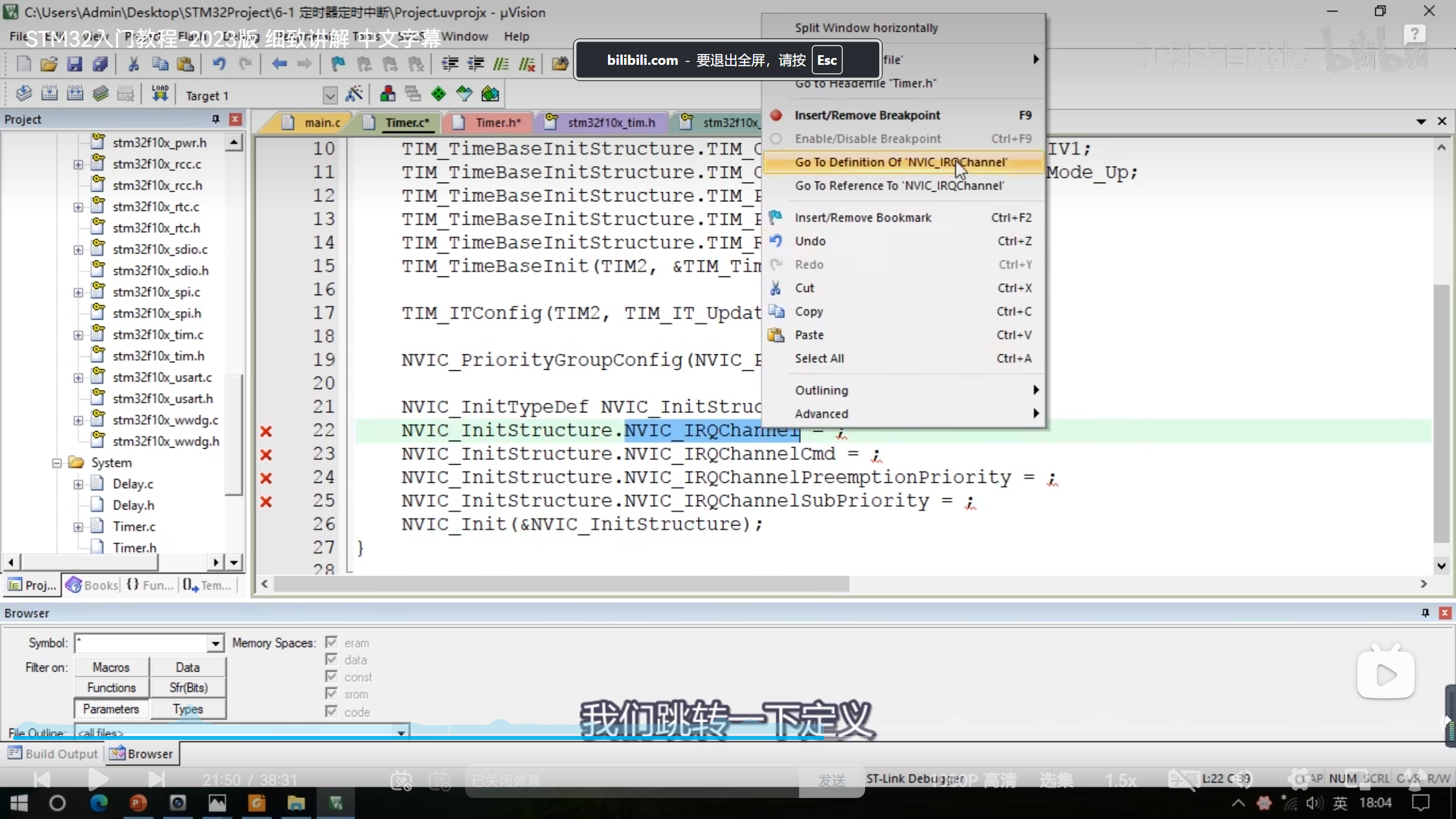Click the Cut scissors toolbar icon
The width and height of the screenshot is (1456, 819).
coord(134,64)
